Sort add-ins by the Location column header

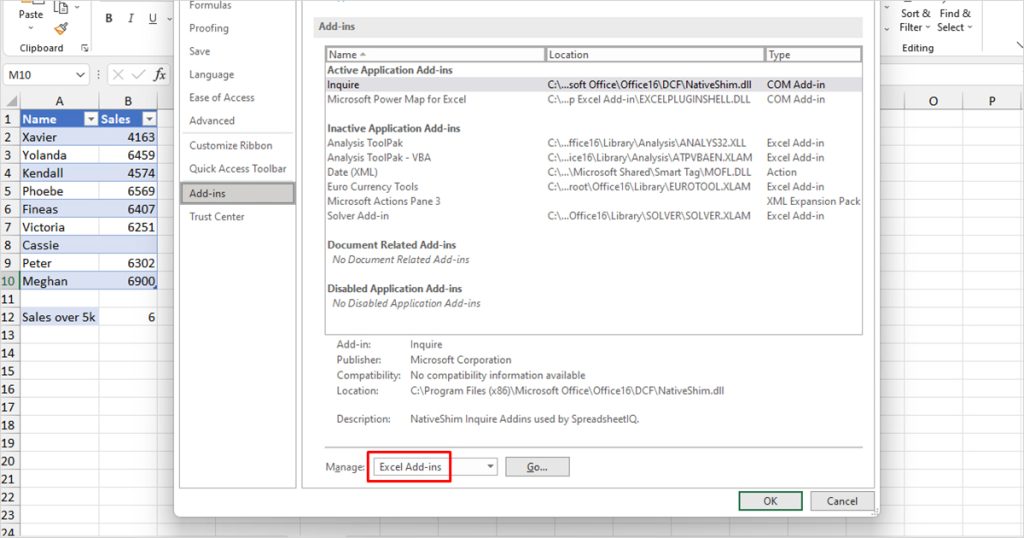tap(655, 55)
